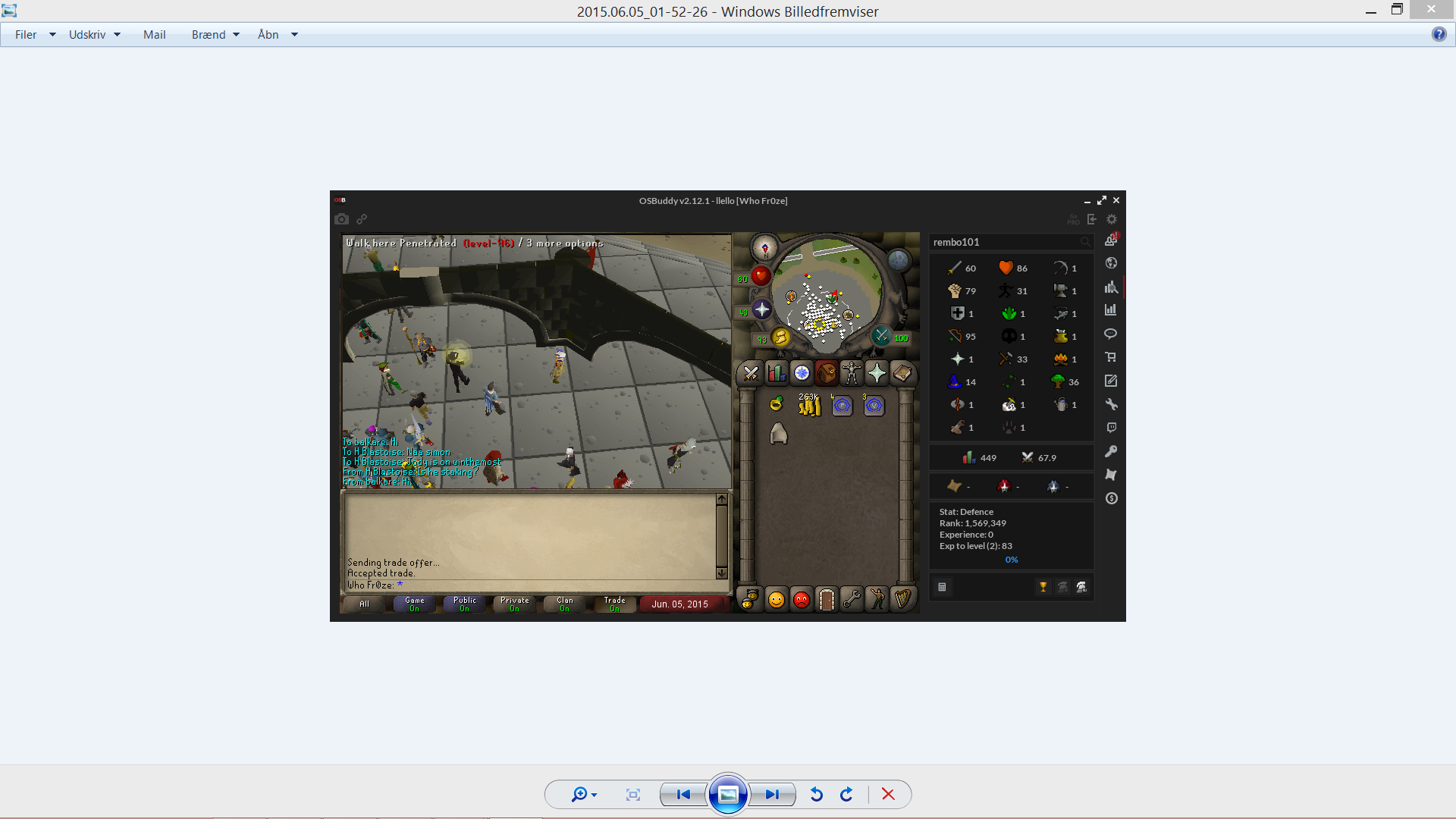Rotate the image clockwise
The height and width of the screenshot is (819, 1456).
846,794
